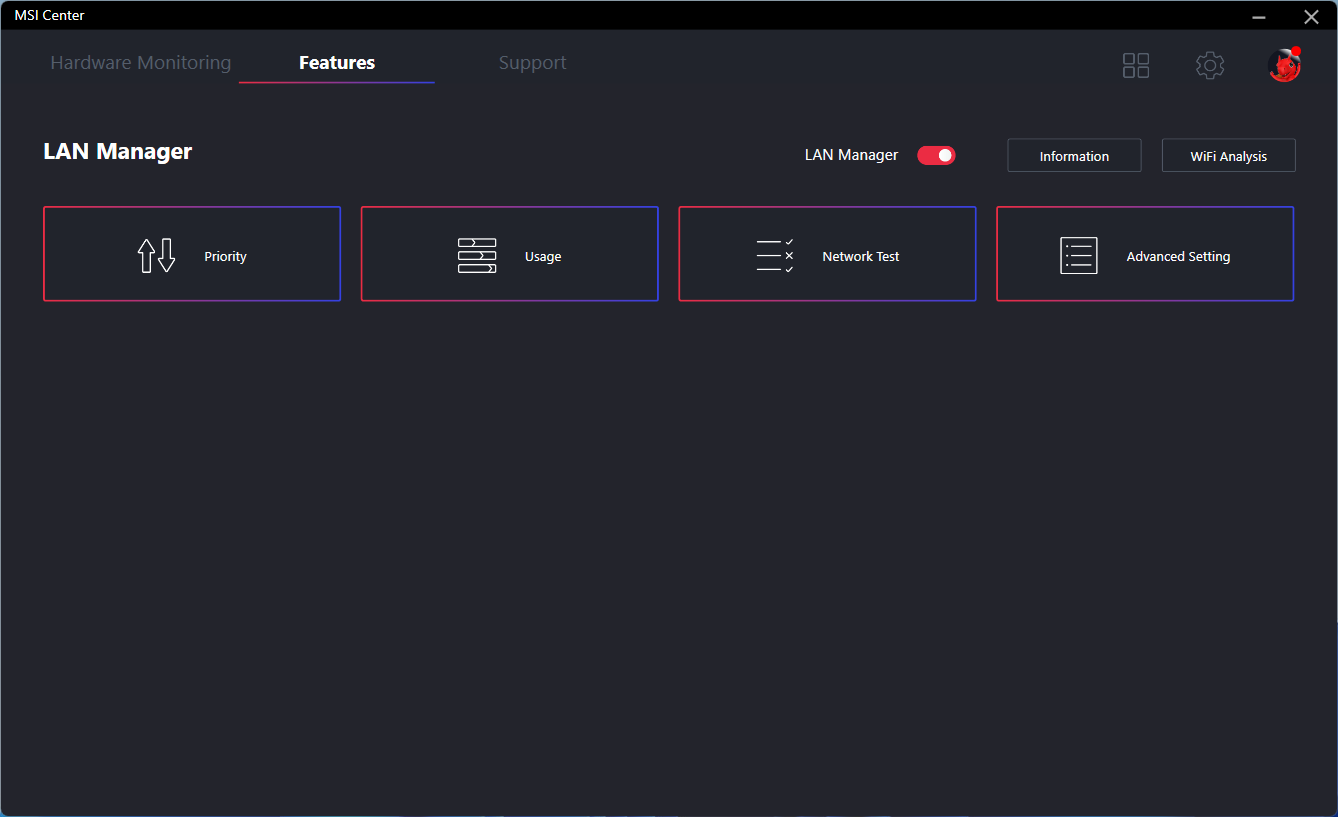Open the settings gear icon
This screenshot has height=817, width=1338.
pos(1210,66)
